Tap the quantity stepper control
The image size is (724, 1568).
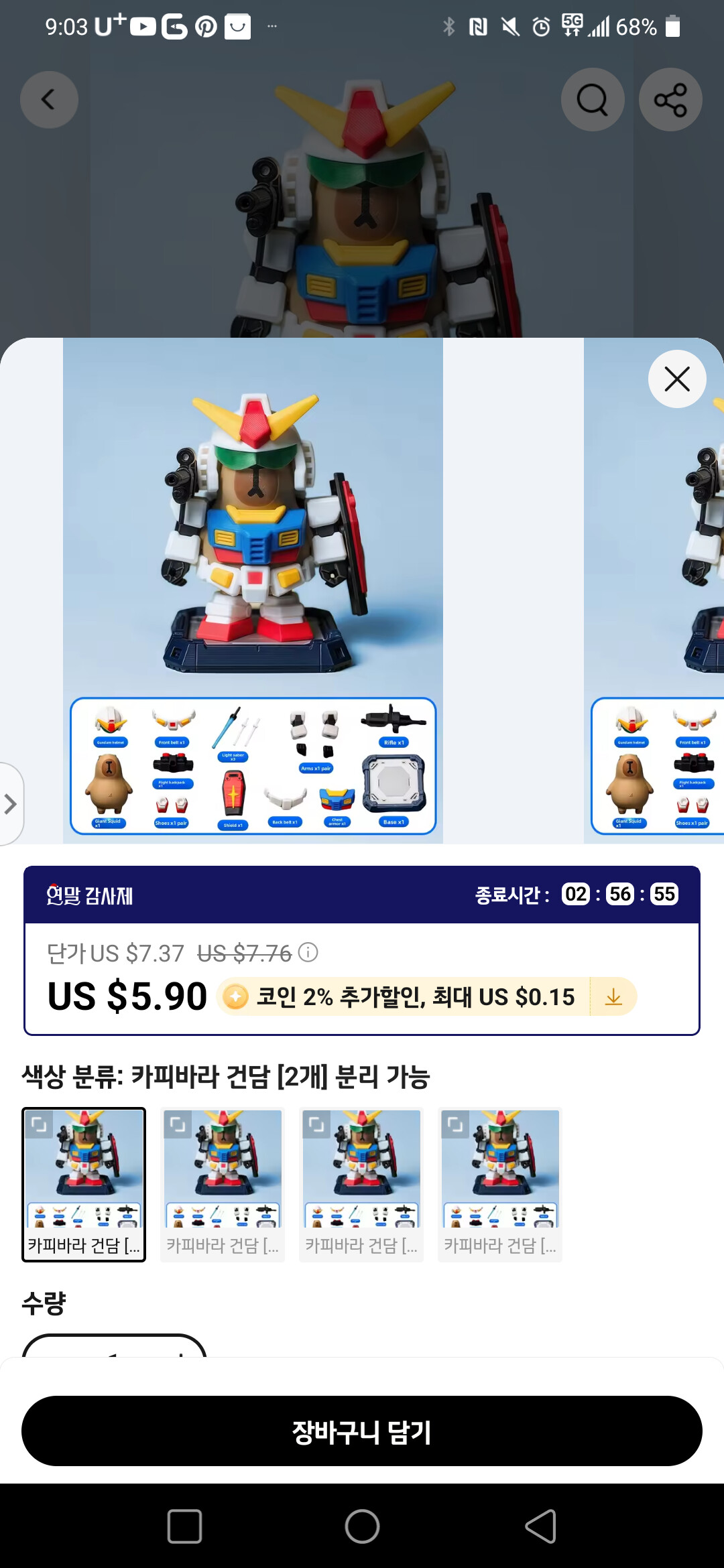pyautogui.click(x=114, y=1346)
